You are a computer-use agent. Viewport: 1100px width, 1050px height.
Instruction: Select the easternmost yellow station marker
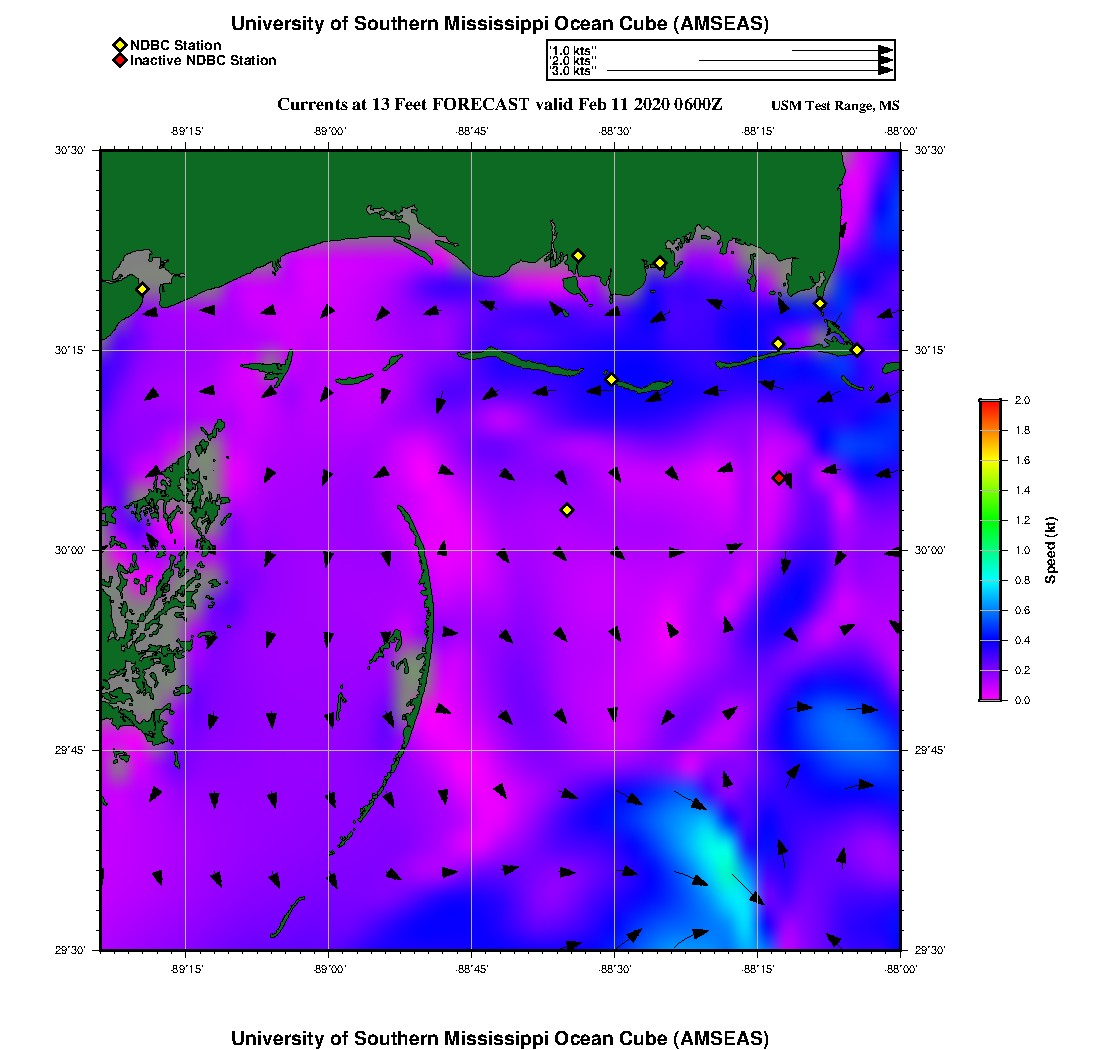(x=857, y=349)
